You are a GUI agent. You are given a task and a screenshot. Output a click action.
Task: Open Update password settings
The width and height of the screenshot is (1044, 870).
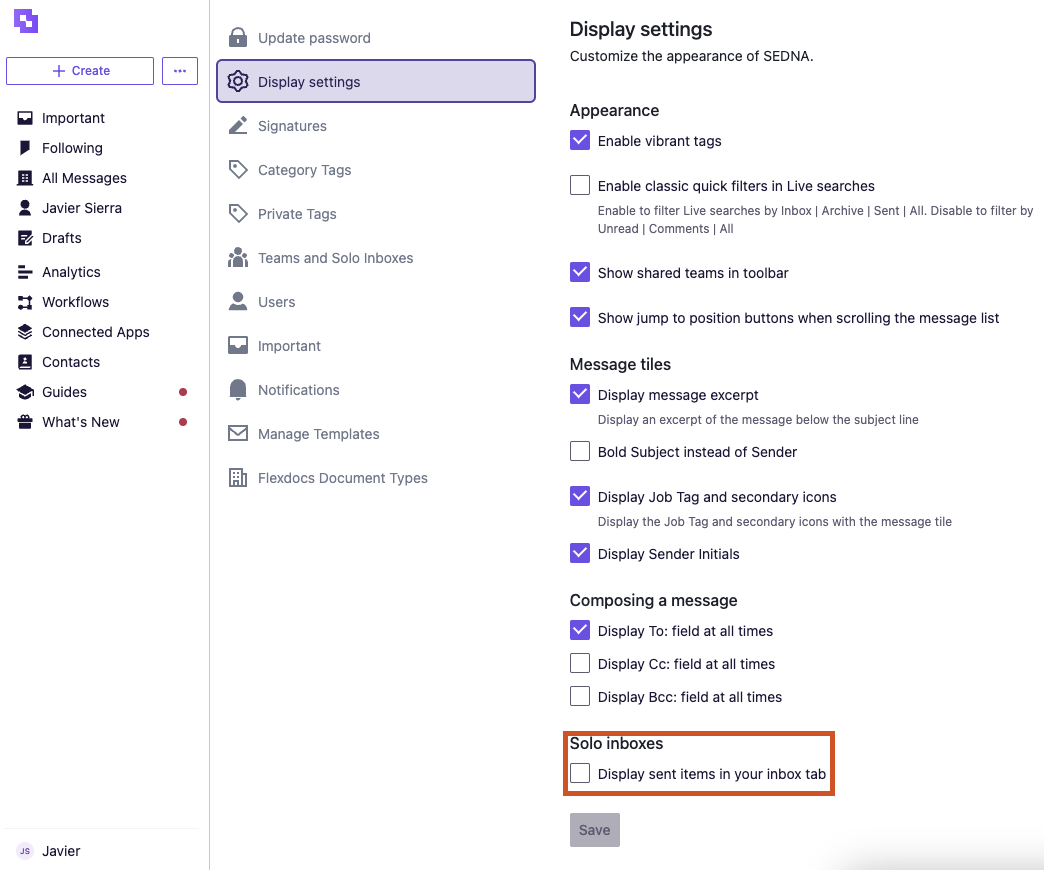point(376,38)
